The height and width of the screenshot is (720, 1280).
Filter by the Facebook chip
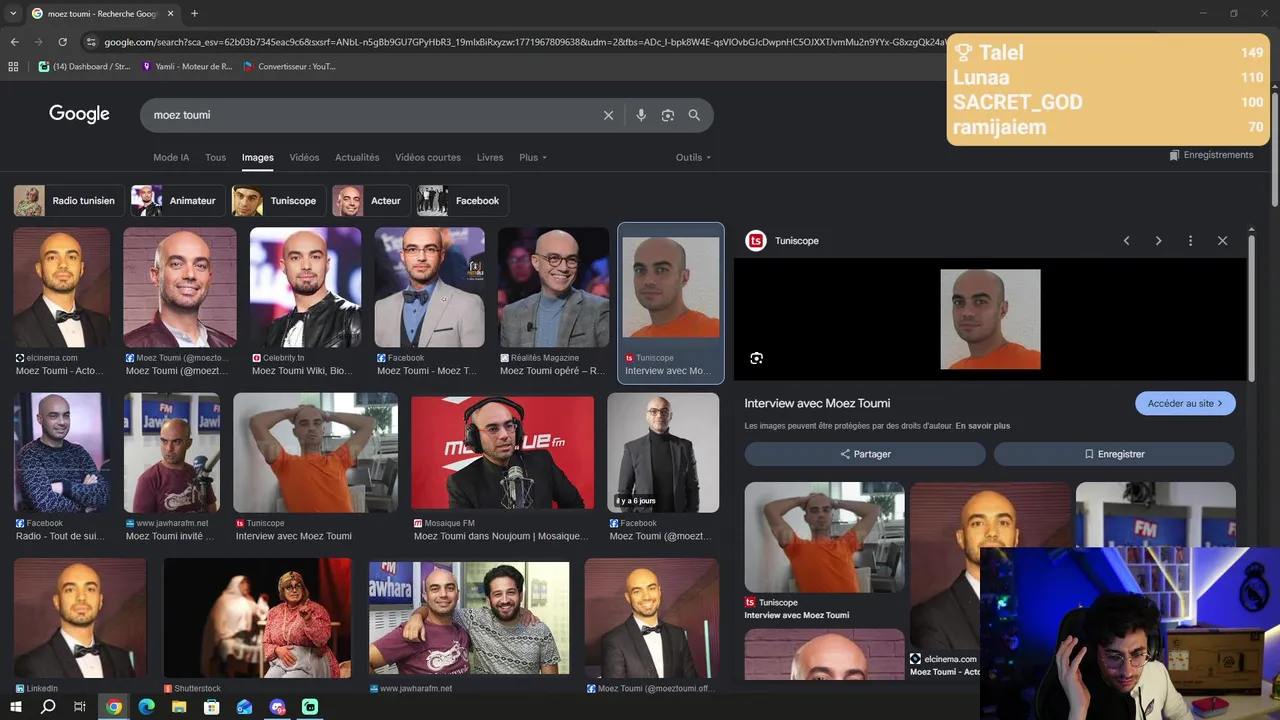coord(461,201)
